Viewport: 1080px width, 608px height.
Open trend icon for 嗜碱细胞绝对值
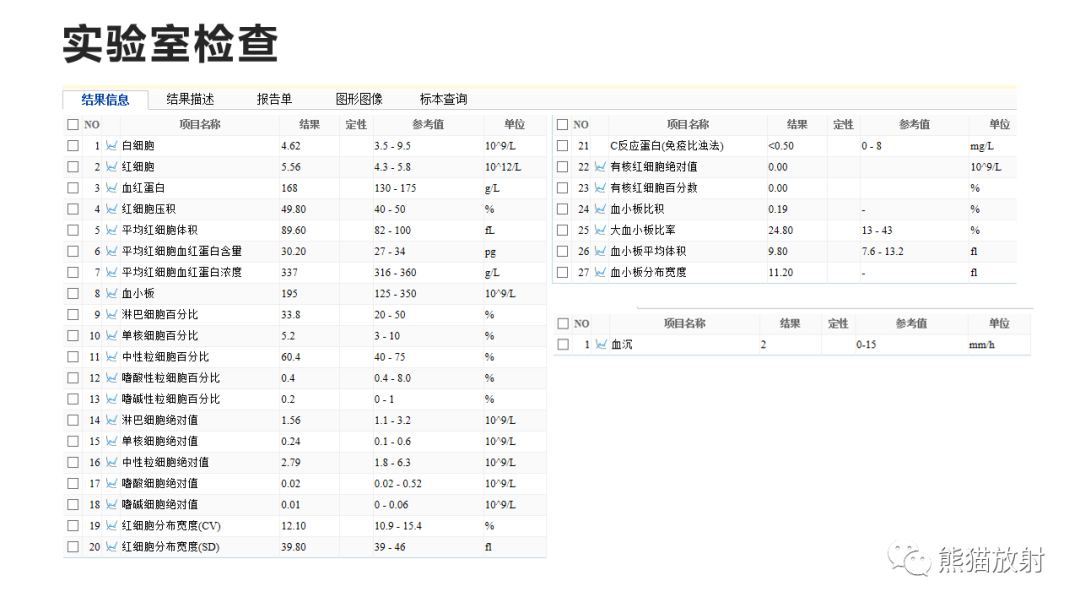click(112, 505)
